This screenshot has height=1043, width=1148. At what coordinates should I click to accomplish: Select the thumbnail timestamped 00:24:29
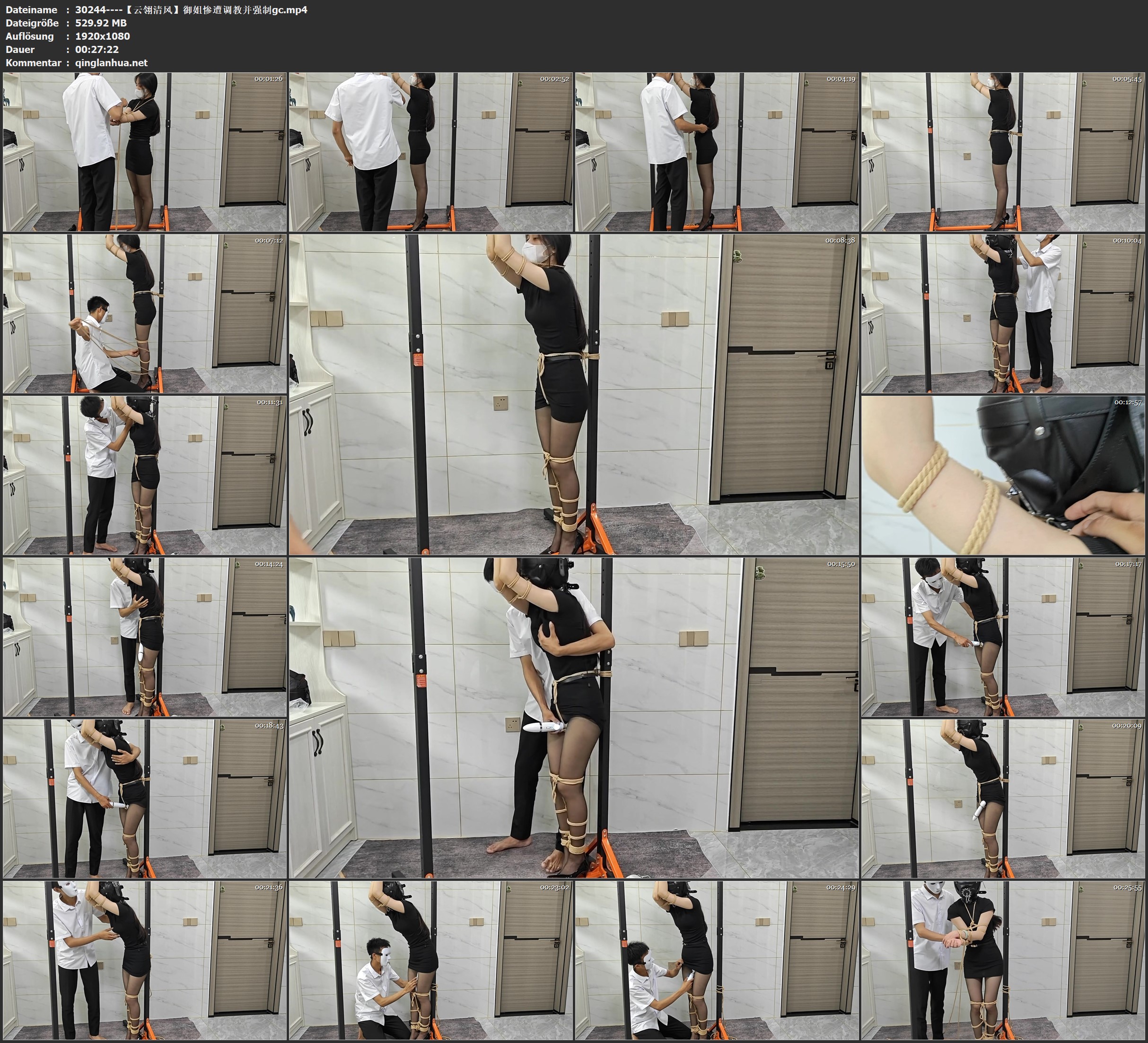click(717, 960)
